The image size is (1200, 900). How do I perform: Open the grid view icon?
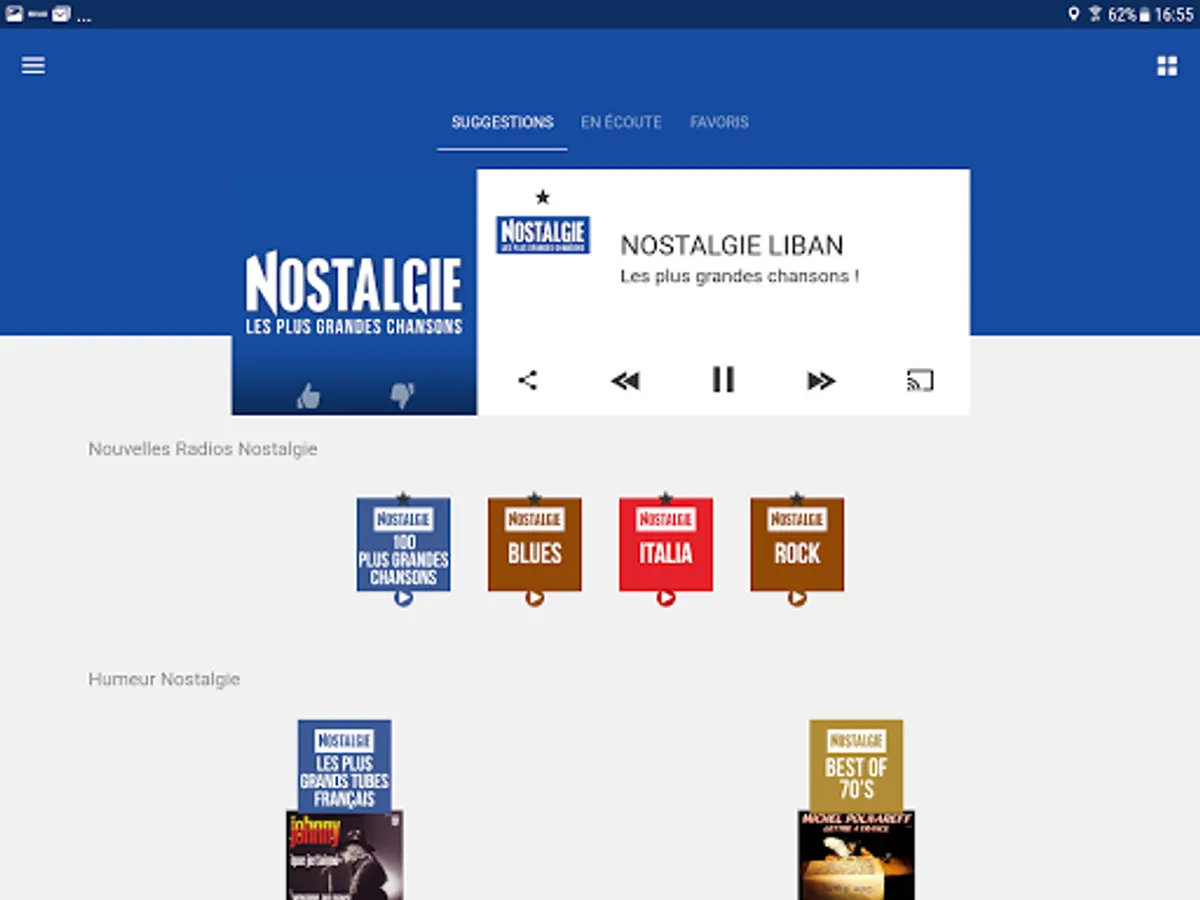point(1167,66)
